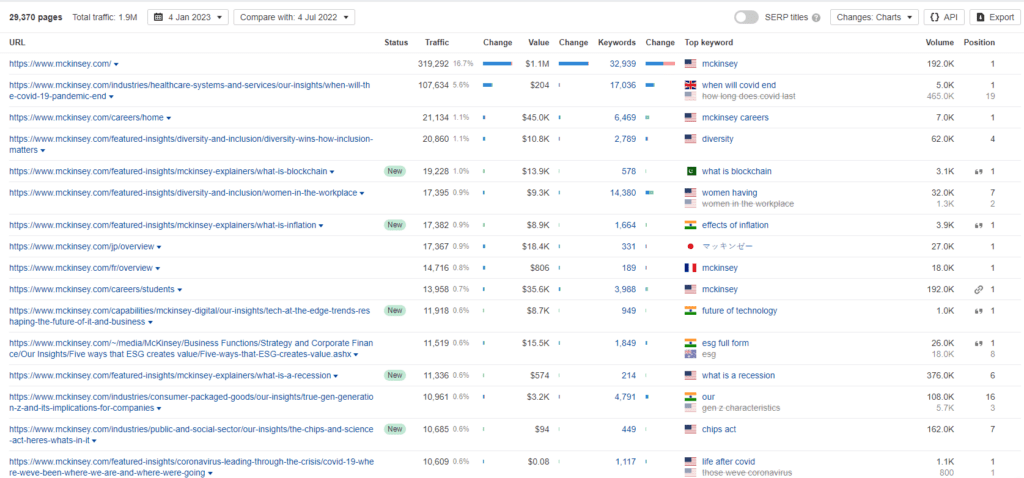Click the India flag beside 'effects of inflation'

coord(690,225)
